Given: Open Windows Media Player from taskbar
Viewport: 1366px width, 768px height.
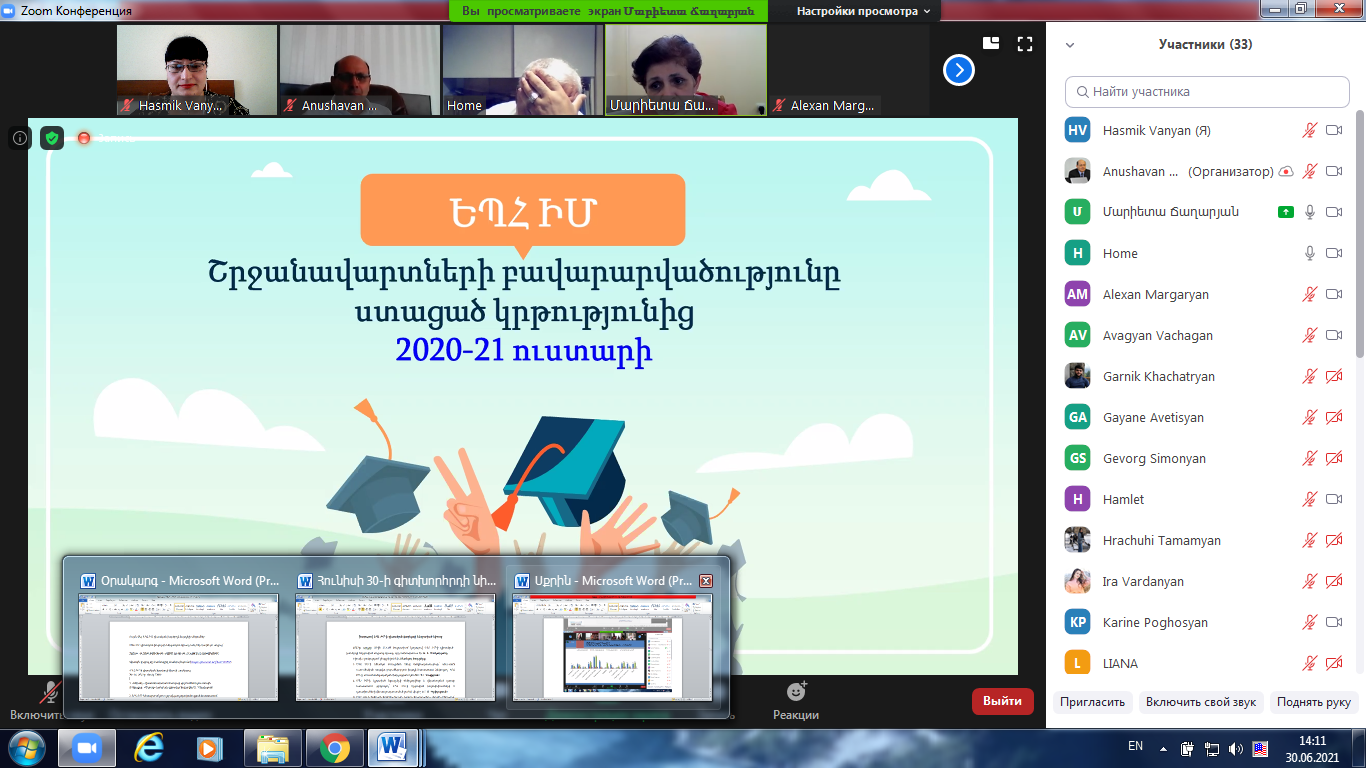Looking at the screenshot, I should click(x=210, y=748).
